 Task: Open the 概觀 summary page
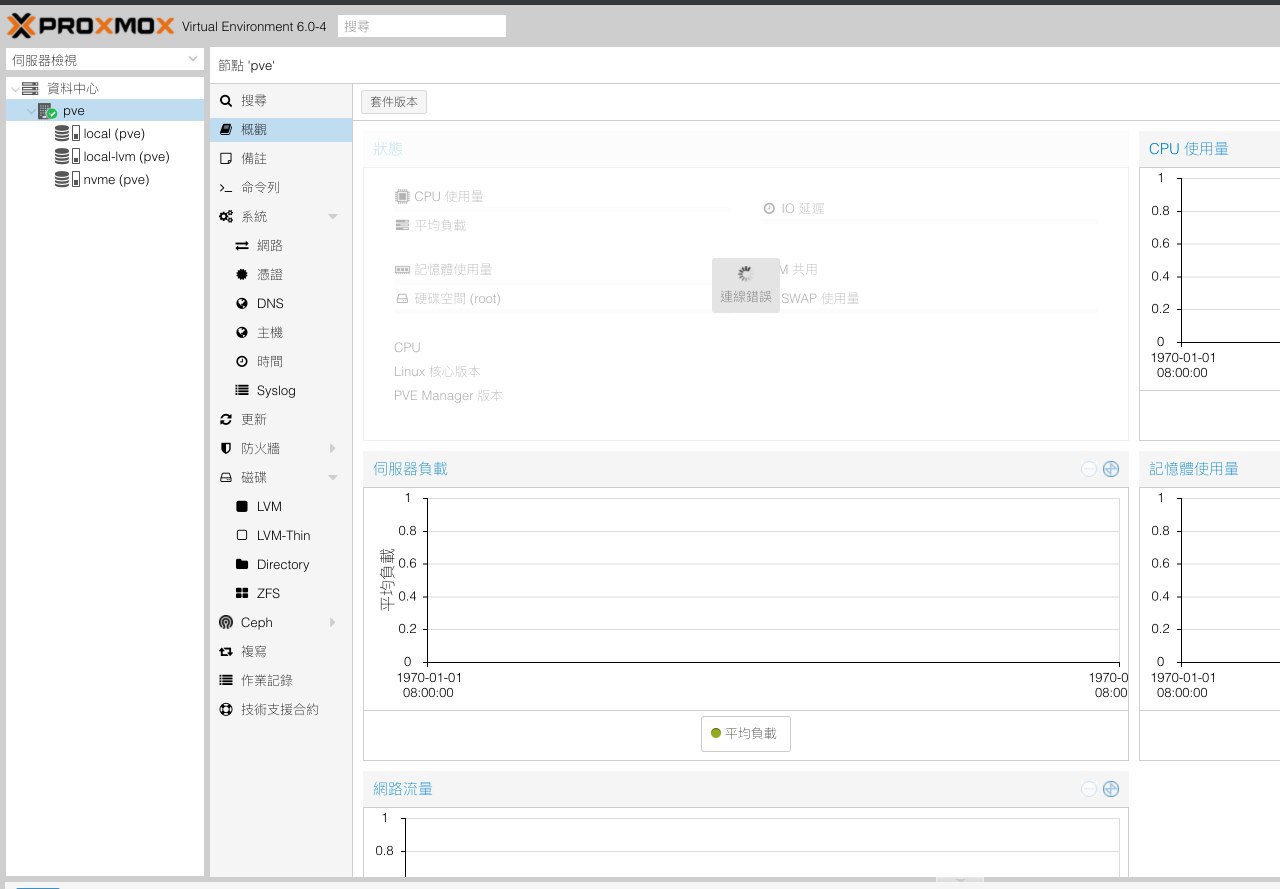(x=281, y=130)
